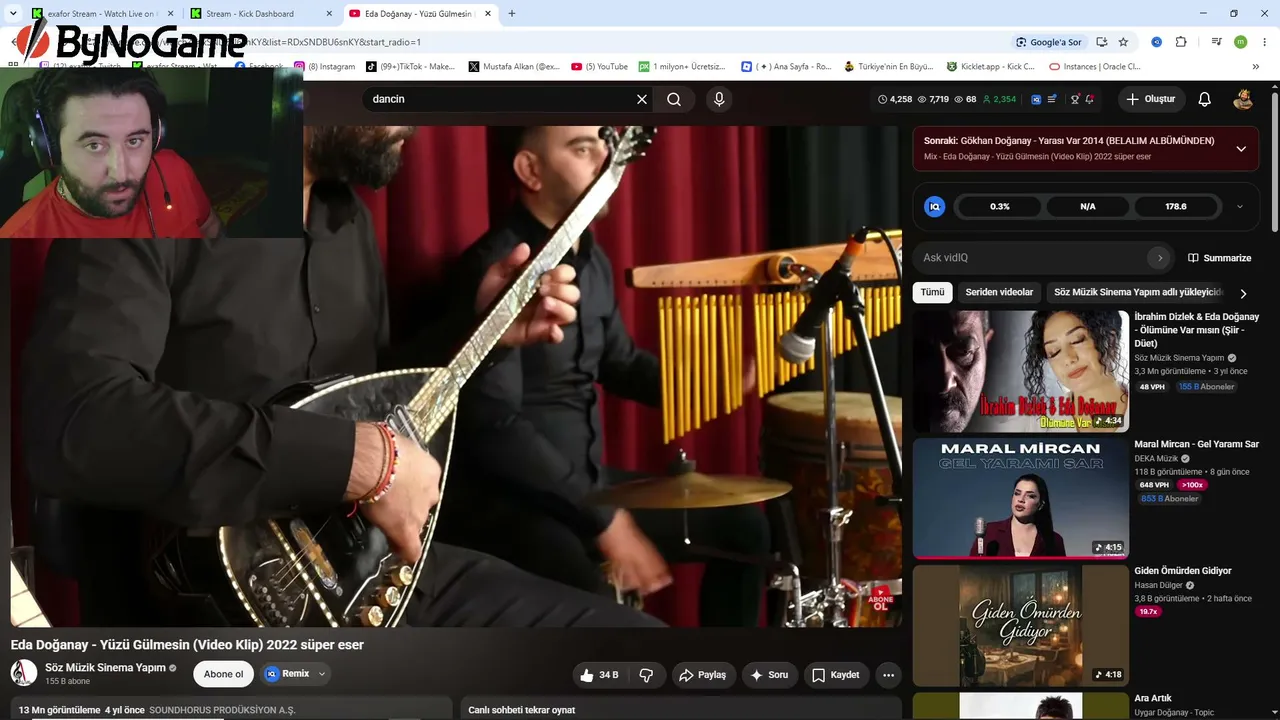Open Chrome tab search dropdown arrow
The image size is (1280, 720).
12,14
